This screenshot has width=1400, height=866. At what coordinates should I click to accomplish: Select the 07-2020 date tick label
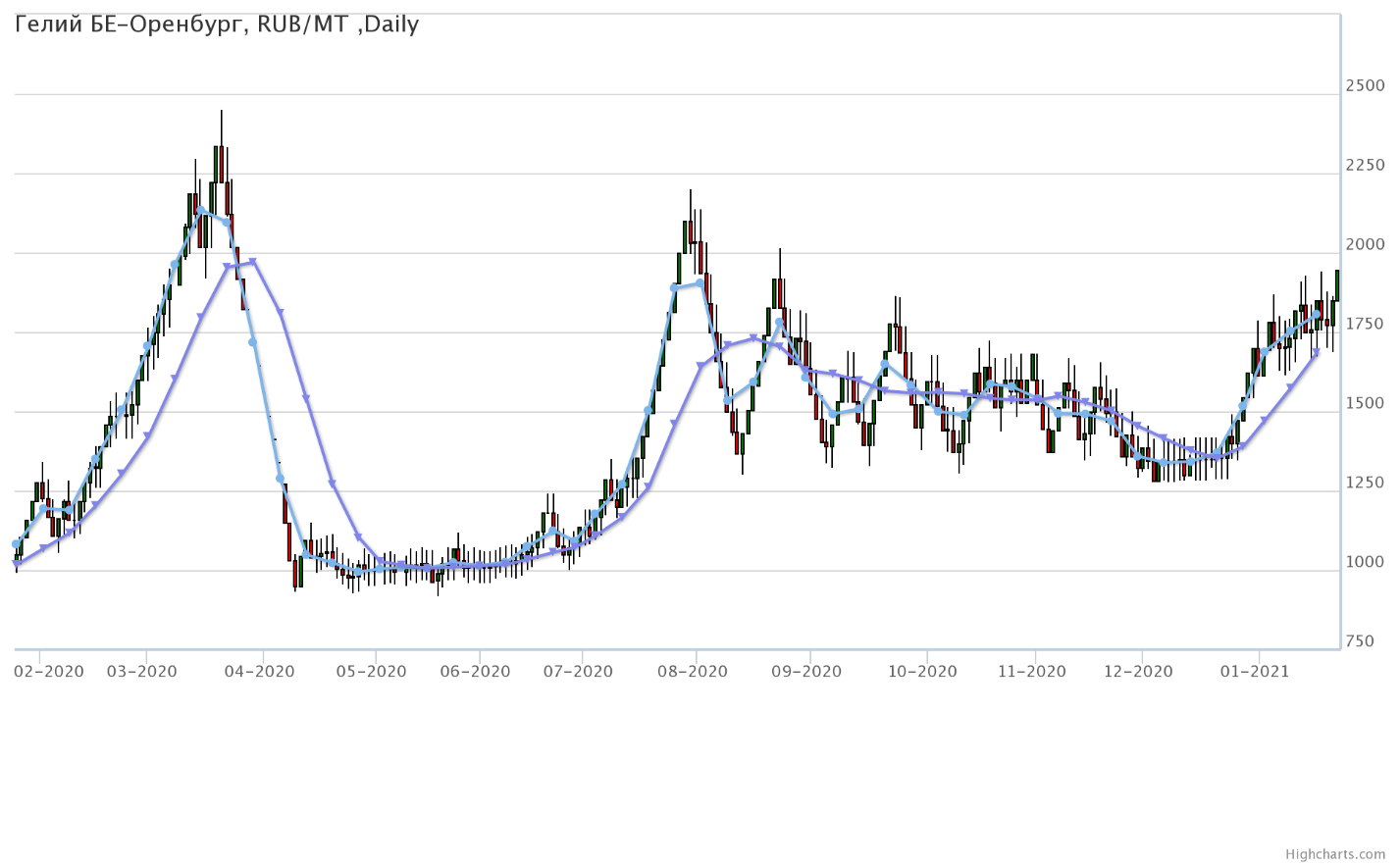(578, 672)
